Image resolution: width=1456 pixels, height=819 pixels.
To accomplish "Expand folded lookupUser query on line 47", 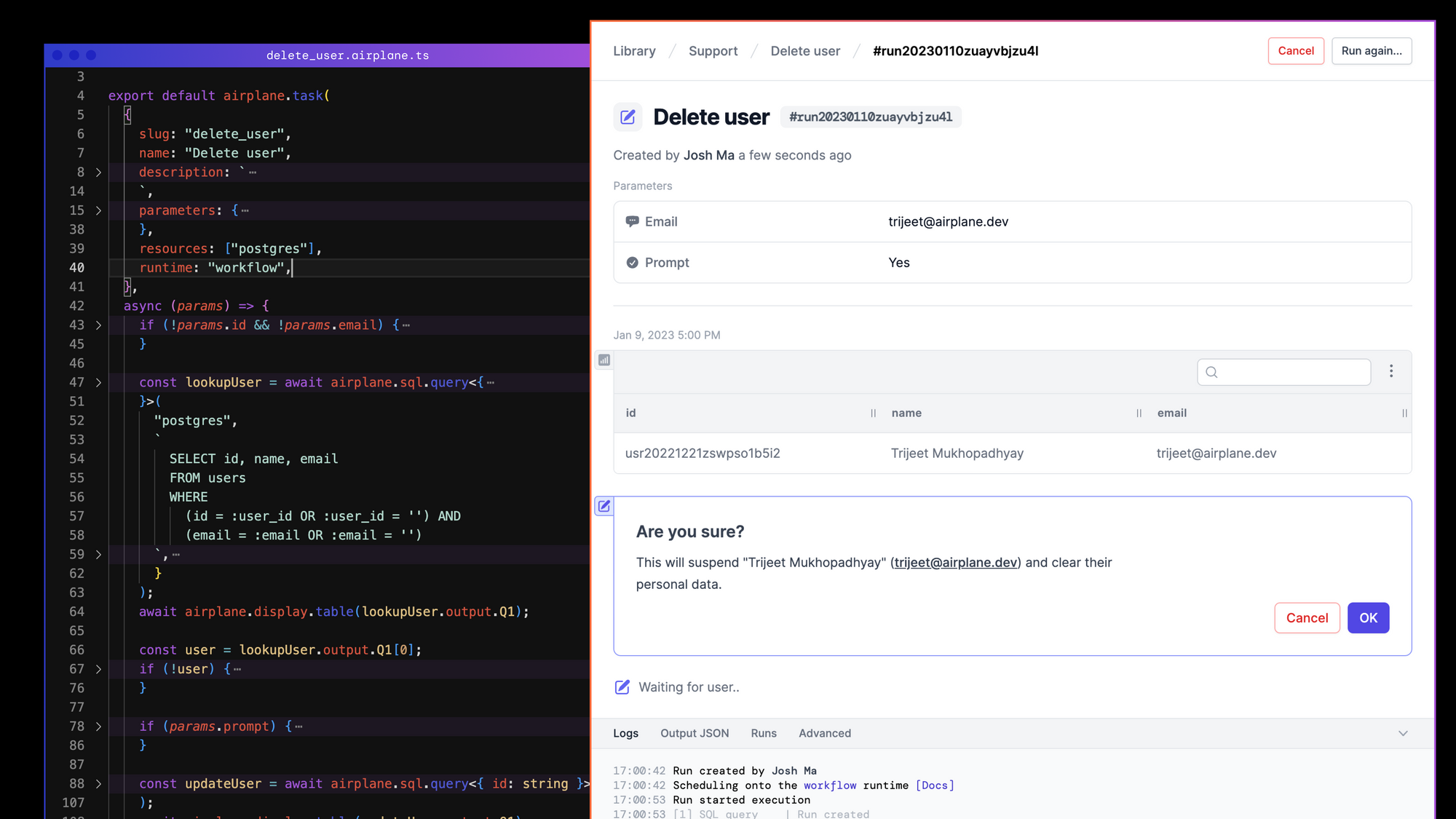I will (x=98, y=382).
